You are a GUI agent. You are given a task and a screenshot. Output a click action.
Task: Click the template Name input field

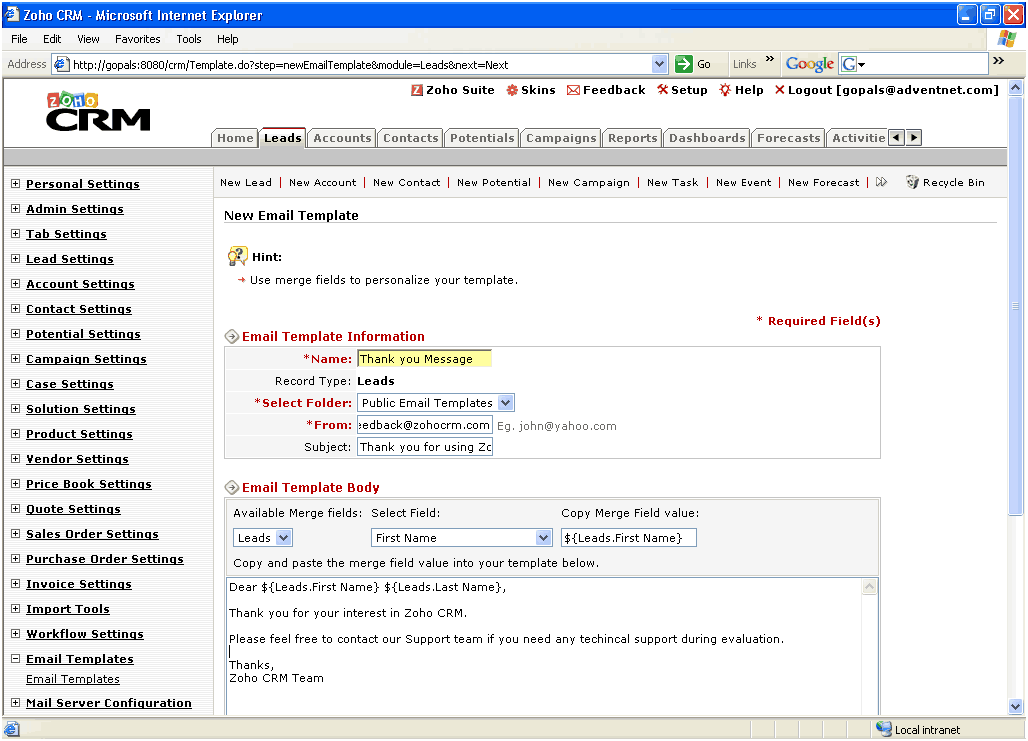click(x=424, y=359)
